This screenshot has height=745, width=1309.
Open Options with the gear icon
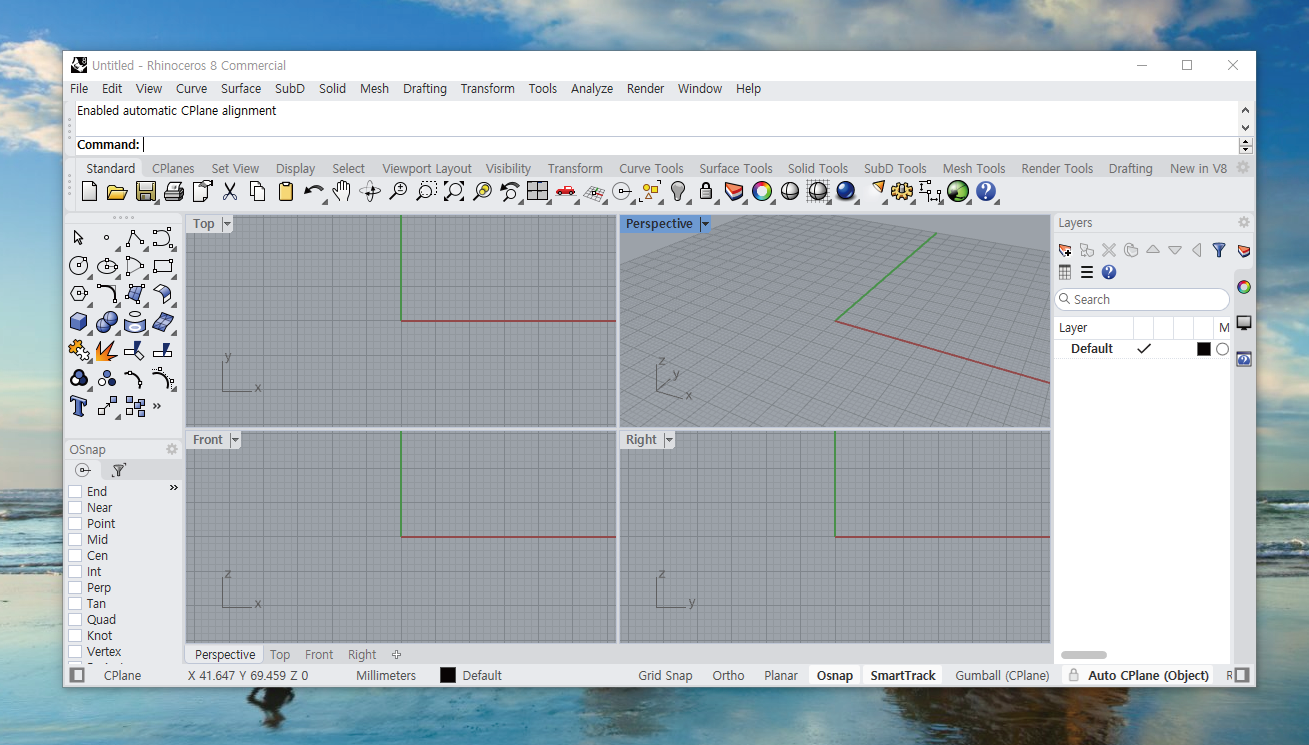click(x=902, y=192)
